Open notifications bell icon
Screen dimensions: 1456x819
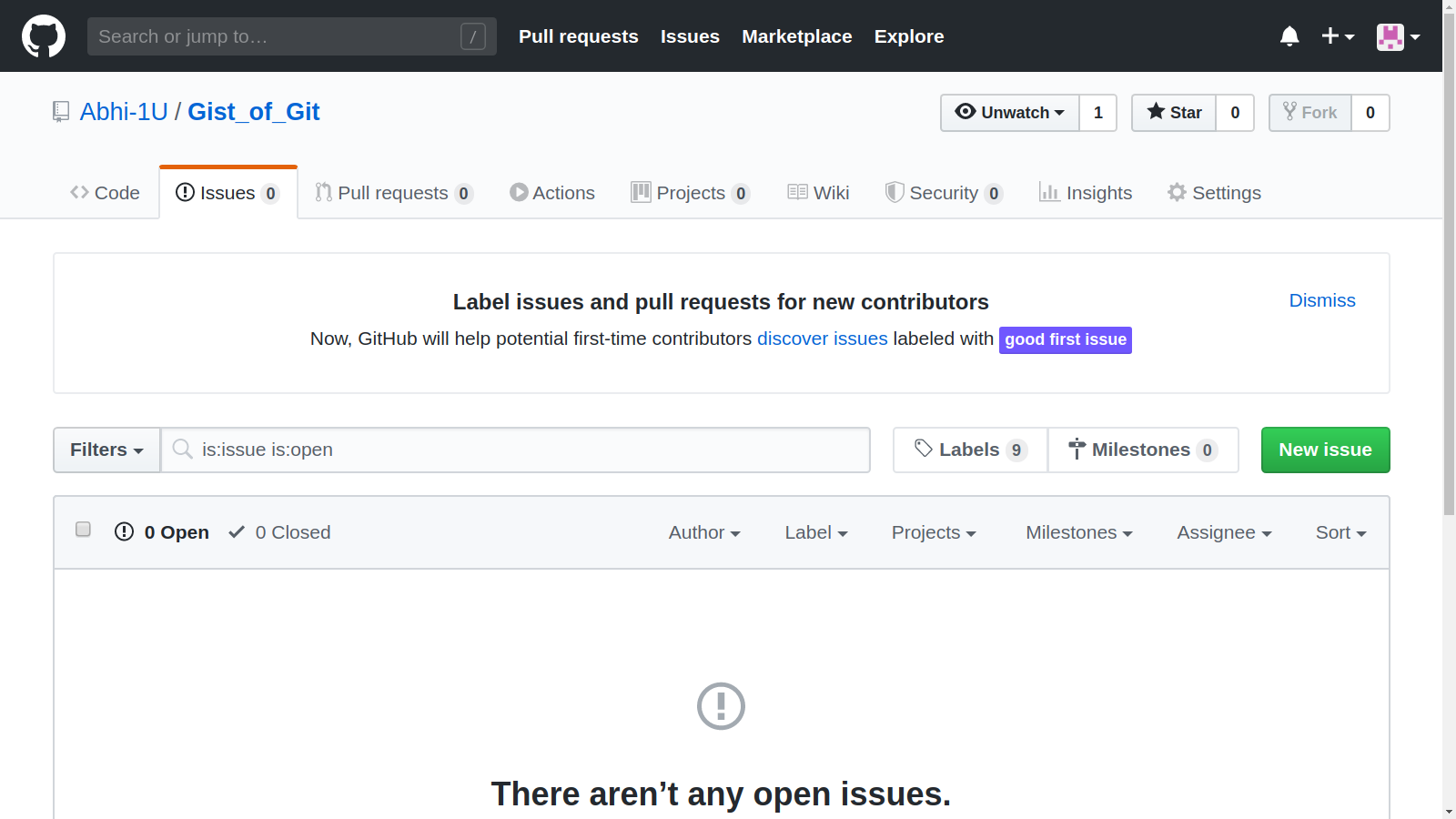1289,36
